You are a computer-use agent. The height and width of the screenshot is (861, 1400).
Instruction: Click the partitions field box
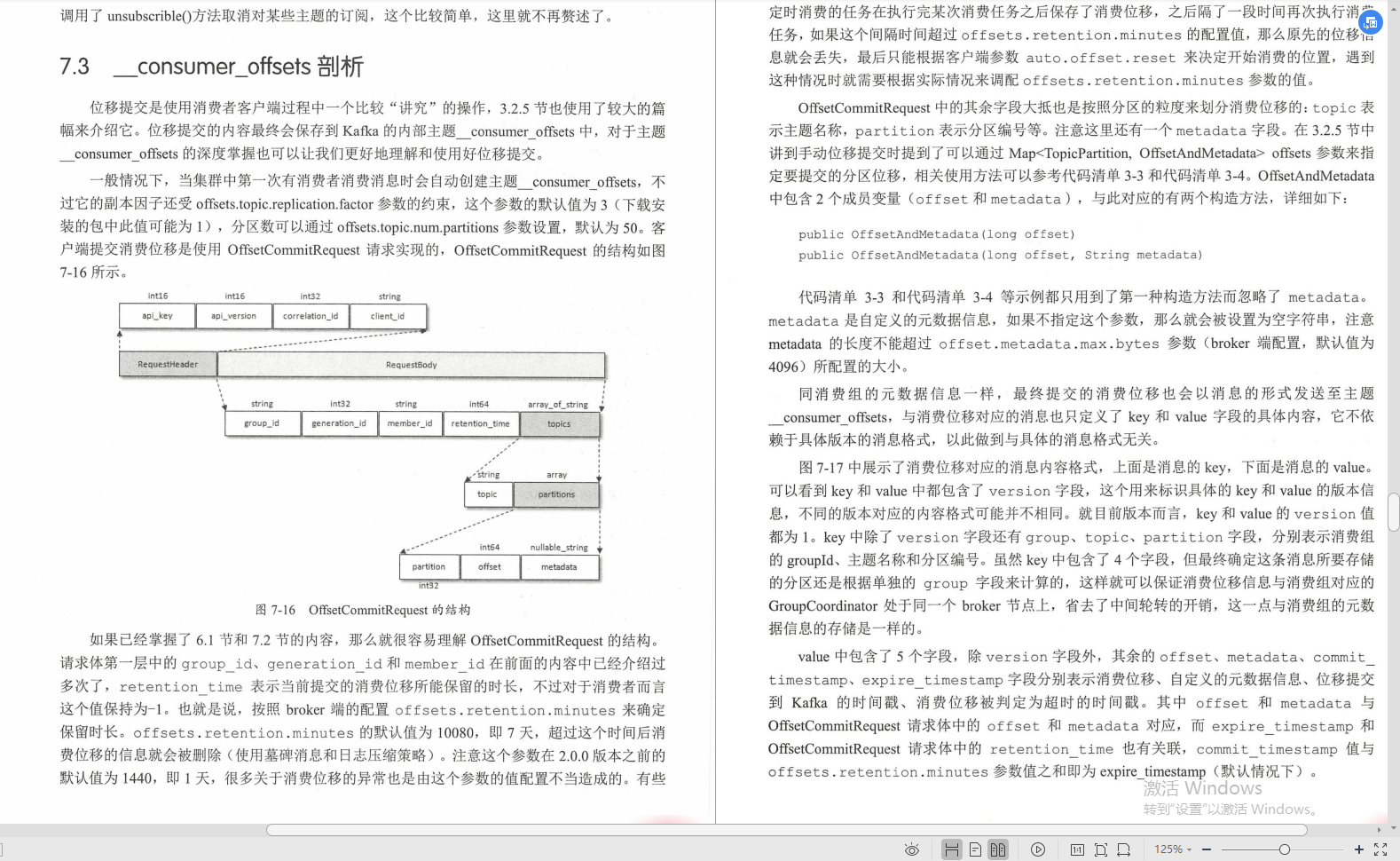coord(556,494)
